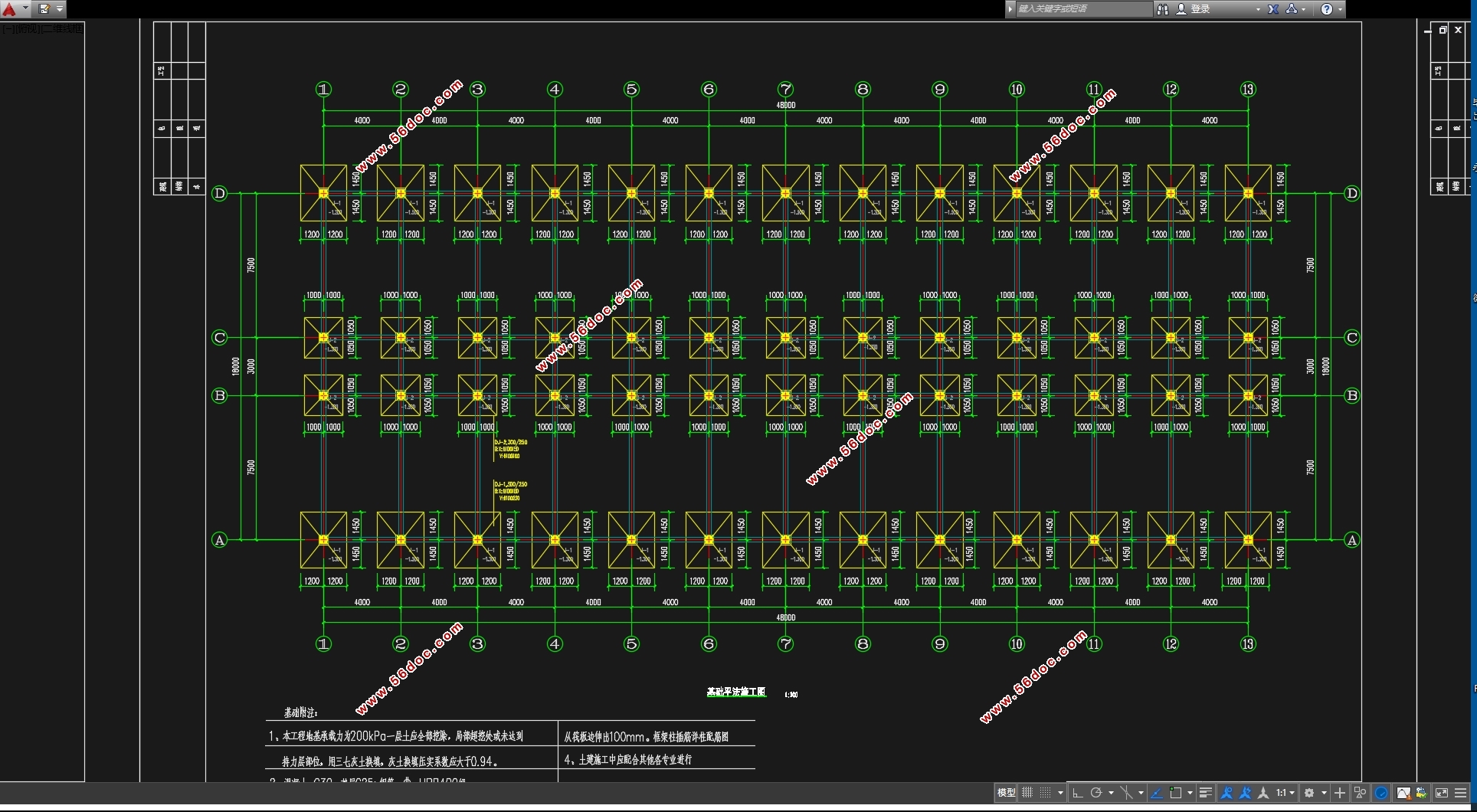Click the viewport [-] control

coord(7,28)
